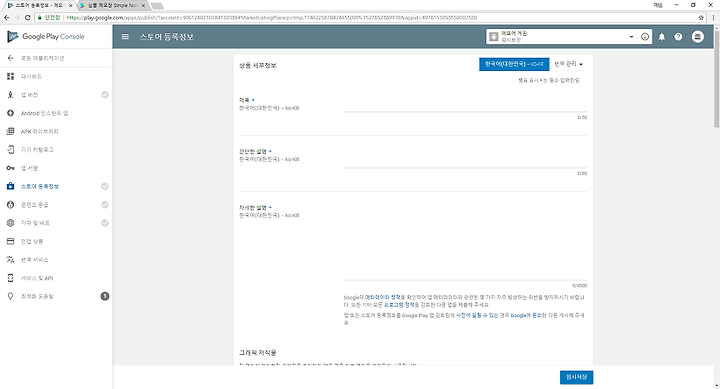Open app signing key icon
720x389 pixels.
tap(11, 168)
